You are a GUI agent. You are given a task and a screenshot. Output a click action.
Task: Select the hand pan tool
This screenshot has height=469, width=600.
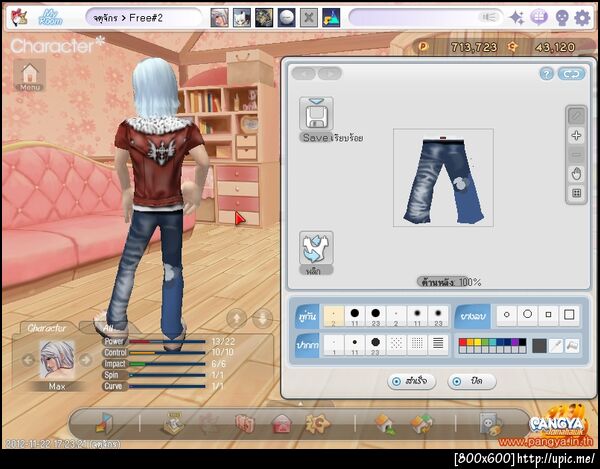(x=576, y=174)
